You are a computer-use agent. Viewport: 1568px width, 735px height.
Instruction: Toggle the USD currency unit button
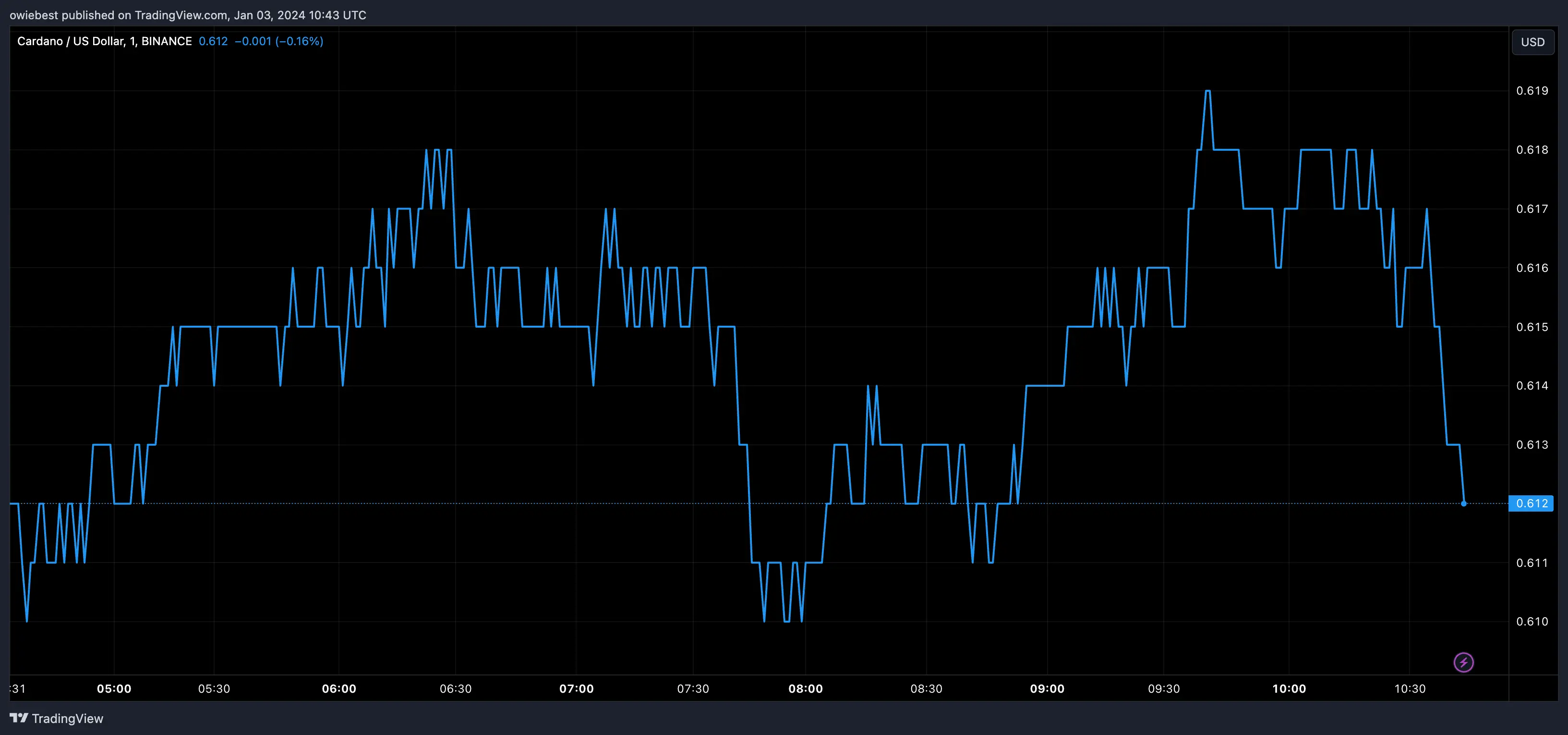click(1532, 41)
